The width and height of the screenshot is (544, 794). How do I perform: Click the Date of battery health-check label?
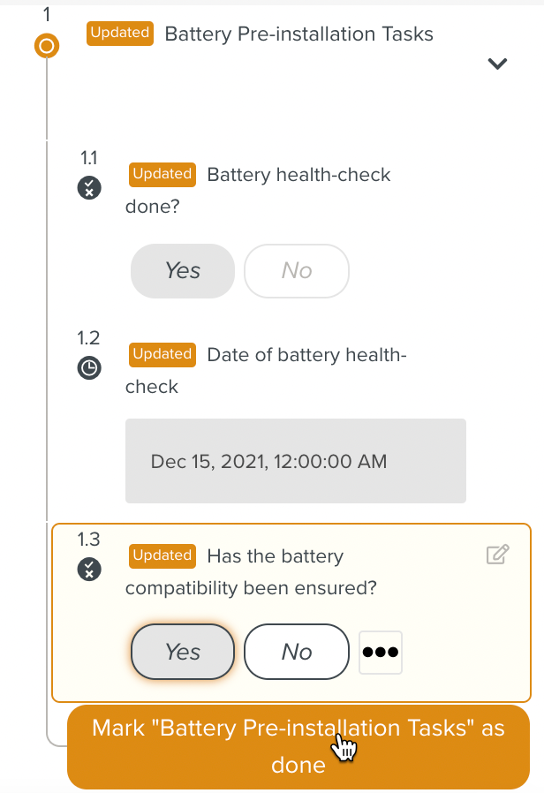pyautogui.click(x=266, y=371)
